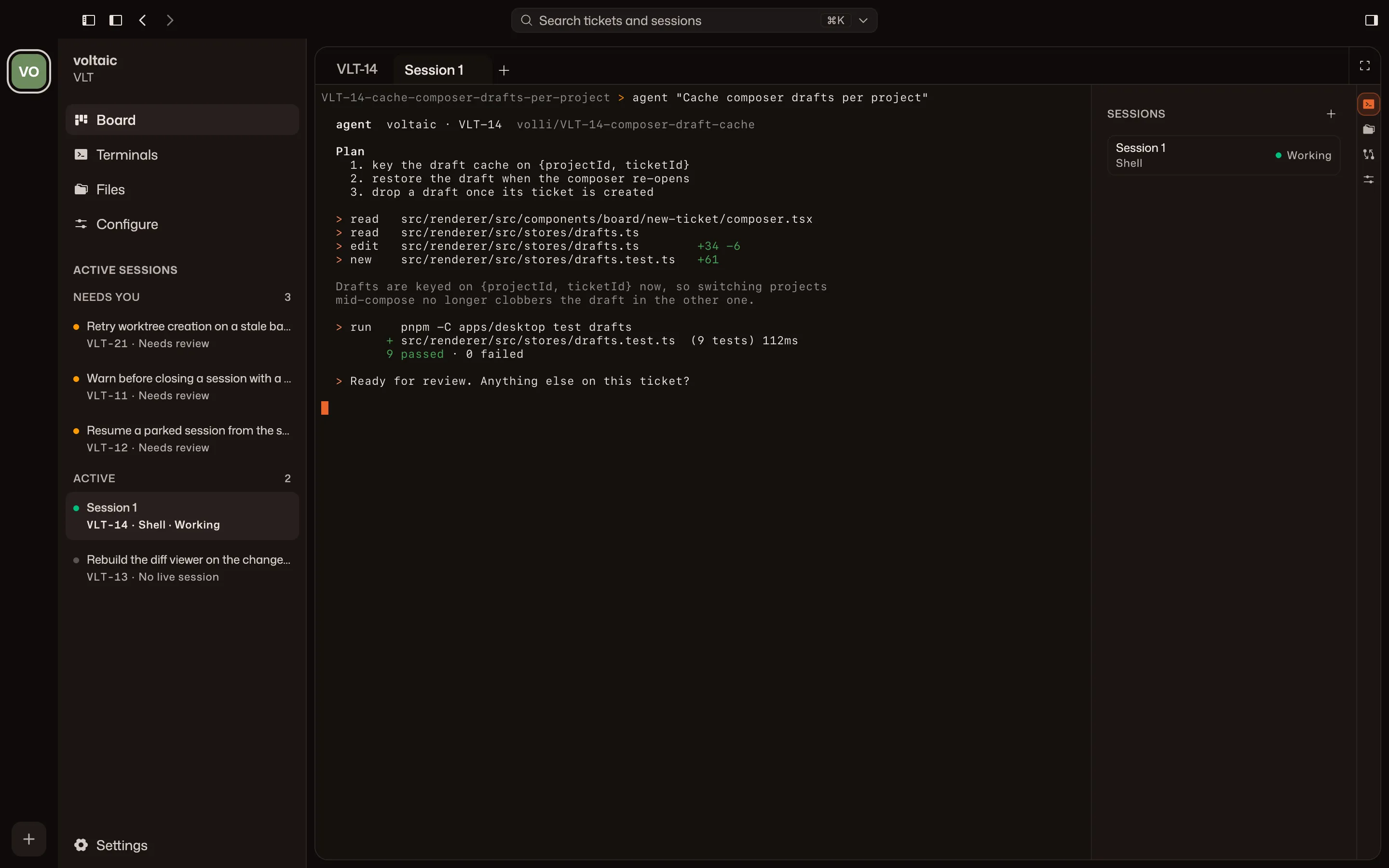This screenshot has height=868, width=1389.
Task: Select the terminal sessions panel icon
Action: pos(1369,104)
